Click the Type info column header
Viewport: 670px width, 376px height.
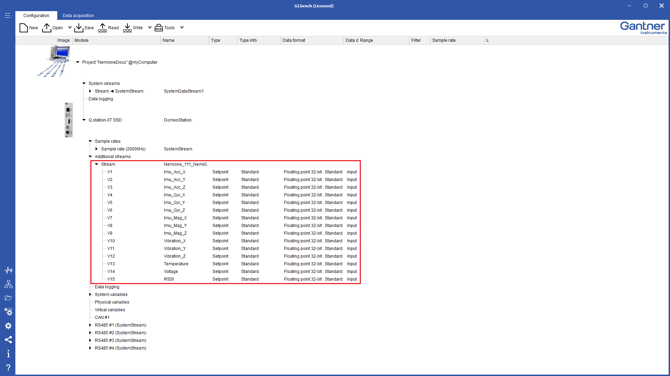[259, 40]
